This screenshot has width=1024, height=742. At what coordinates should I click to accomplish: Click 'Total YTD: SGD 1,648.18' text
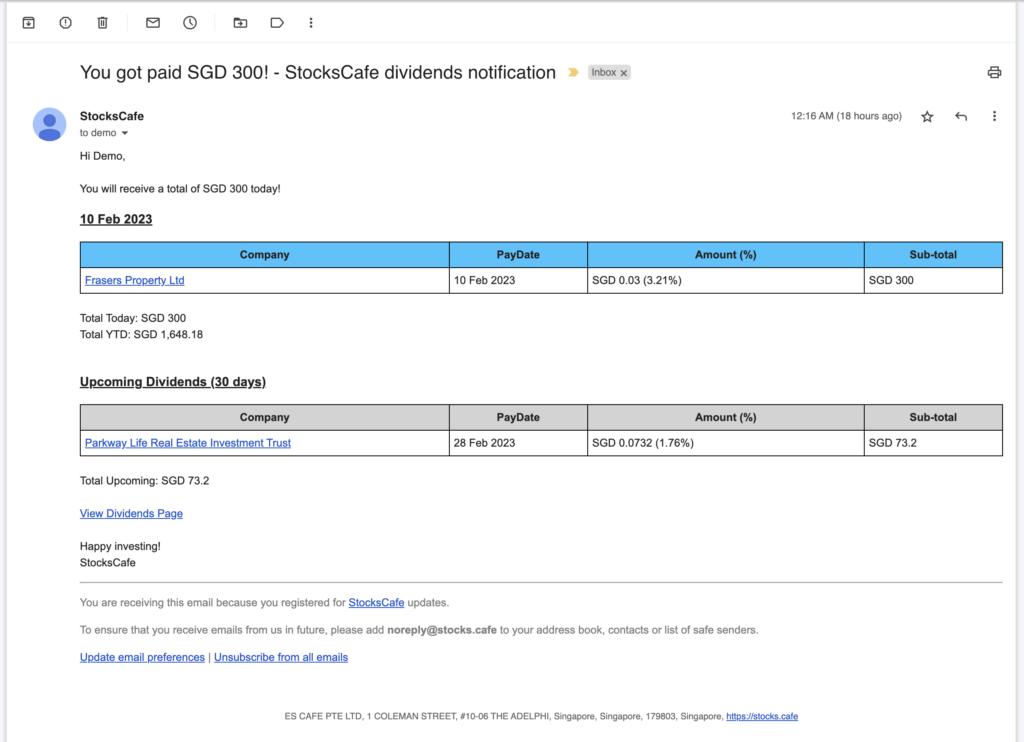pyautogui.click(x=142, y=334)
